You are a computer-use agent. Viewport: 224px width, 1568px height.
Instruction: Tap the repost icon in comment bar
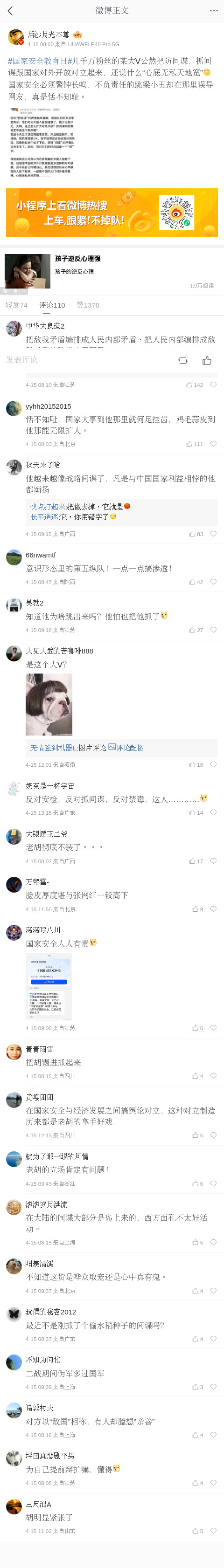tap(182, 360)
